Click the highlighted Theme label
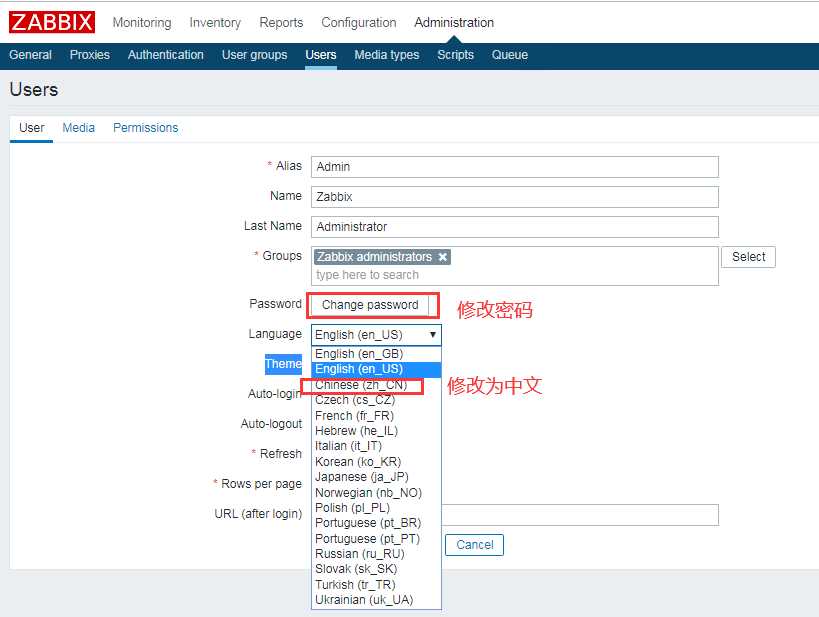Viewport: 819px width, 617px height. (283, 364)
